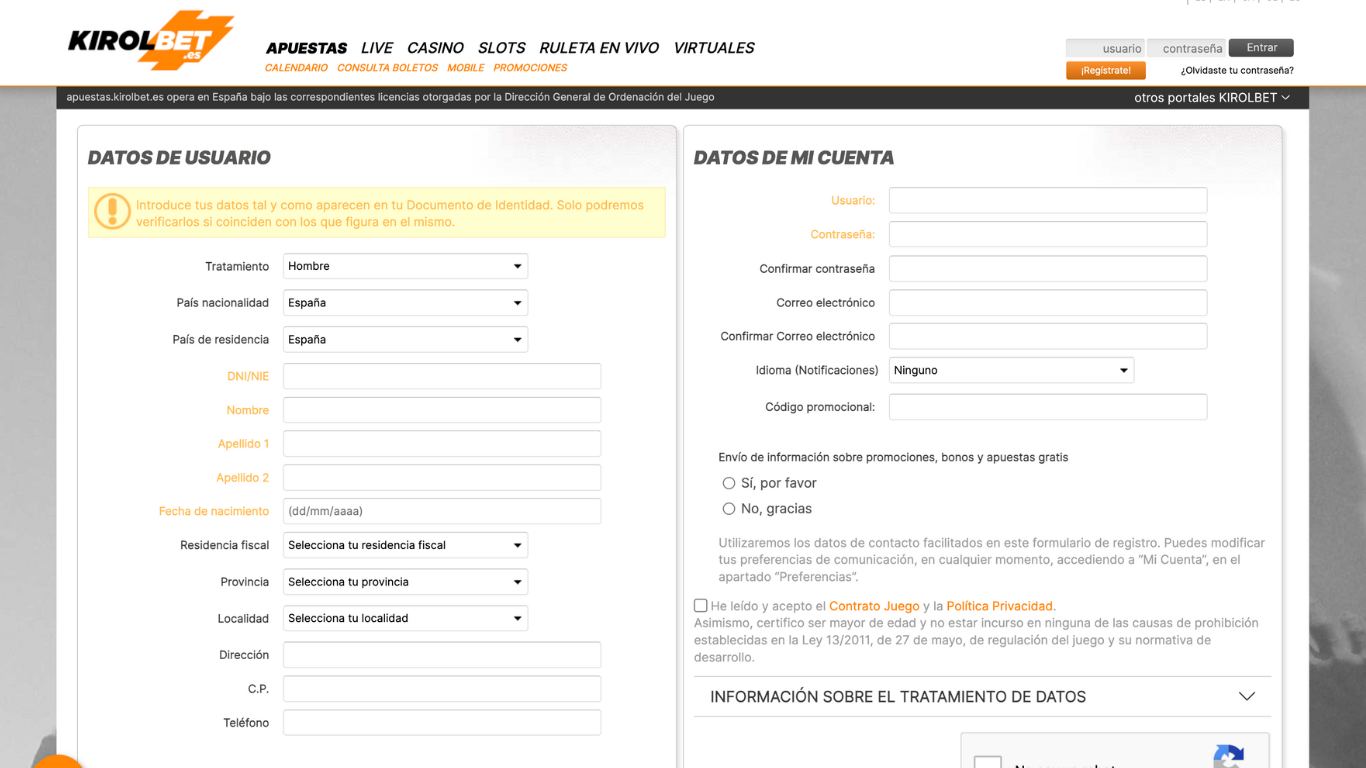
Task: Click the KirolBet logo
Action: pyautogui.click(x=151, y=41)
